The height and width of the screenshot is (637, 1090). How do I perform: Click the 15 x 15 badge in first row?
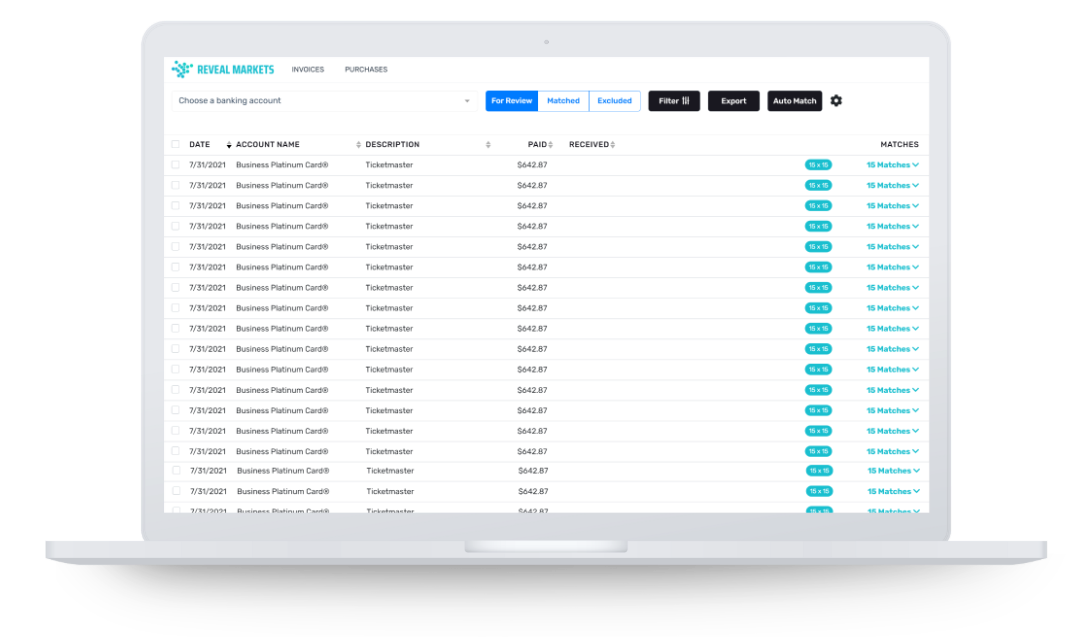pyautogui.click(x=818, y=165)
